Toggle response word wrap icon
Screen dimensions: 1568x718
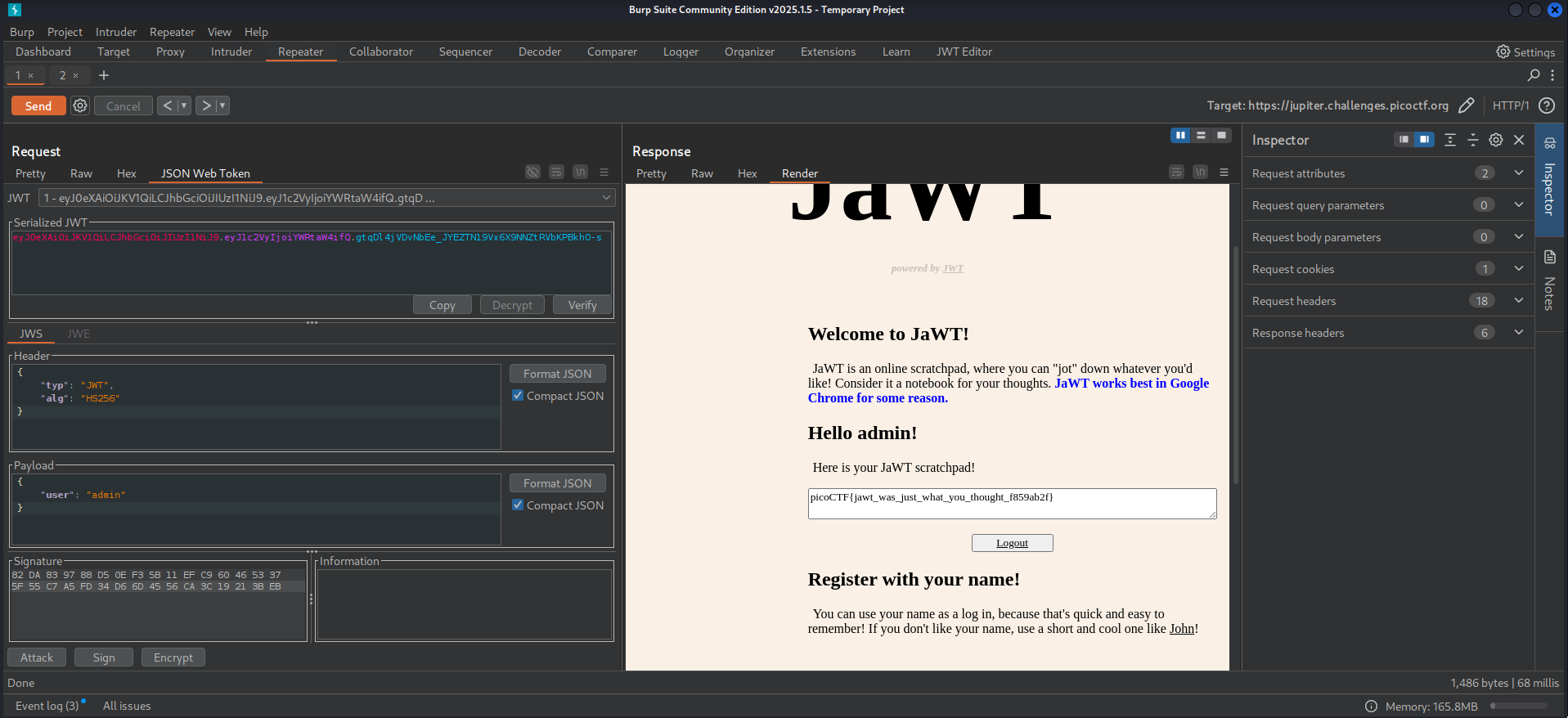pyautogui.click(x=1176, y=172)
